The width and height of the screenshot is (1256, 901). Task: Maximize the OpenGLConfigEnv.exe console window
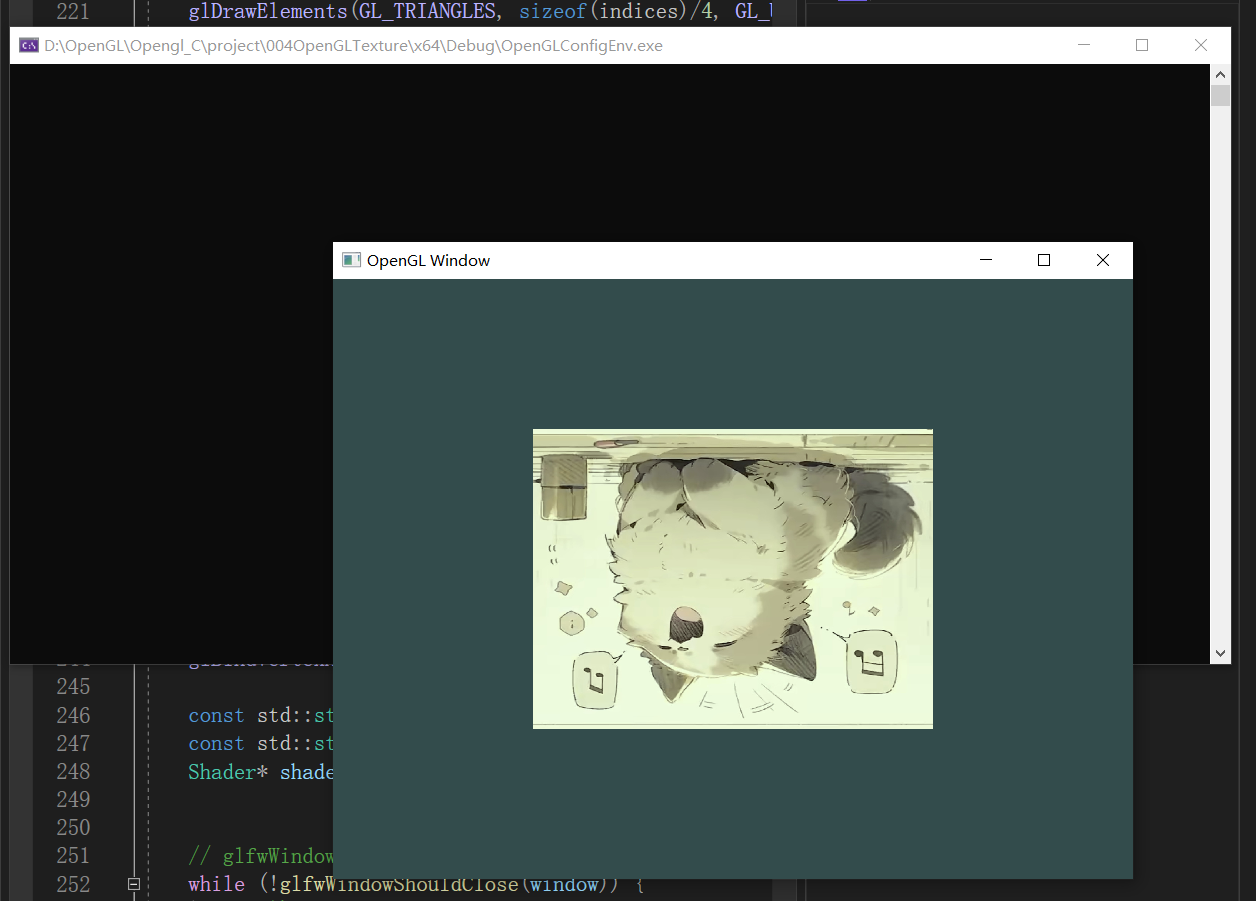1142,45
